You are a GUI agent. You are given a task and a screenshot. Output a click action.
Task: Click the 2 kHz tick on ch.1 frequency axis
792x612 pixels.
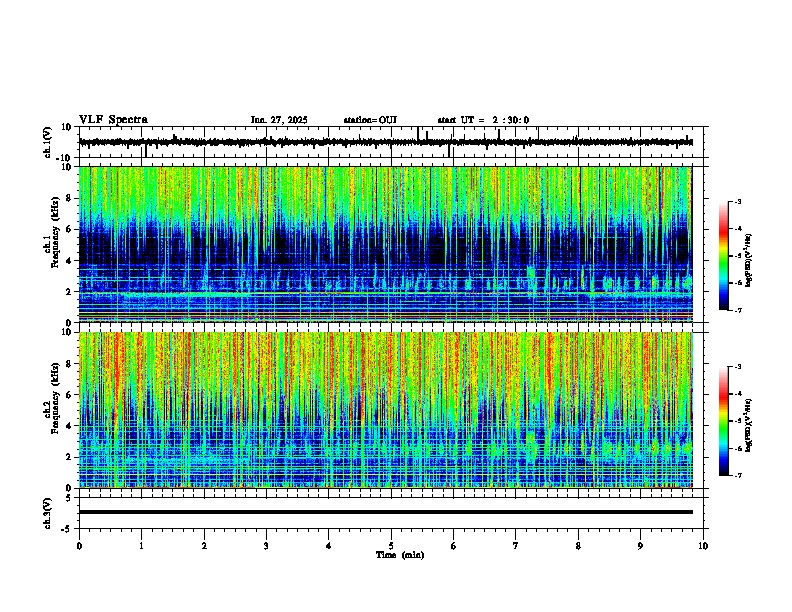[x=69, y=291]
